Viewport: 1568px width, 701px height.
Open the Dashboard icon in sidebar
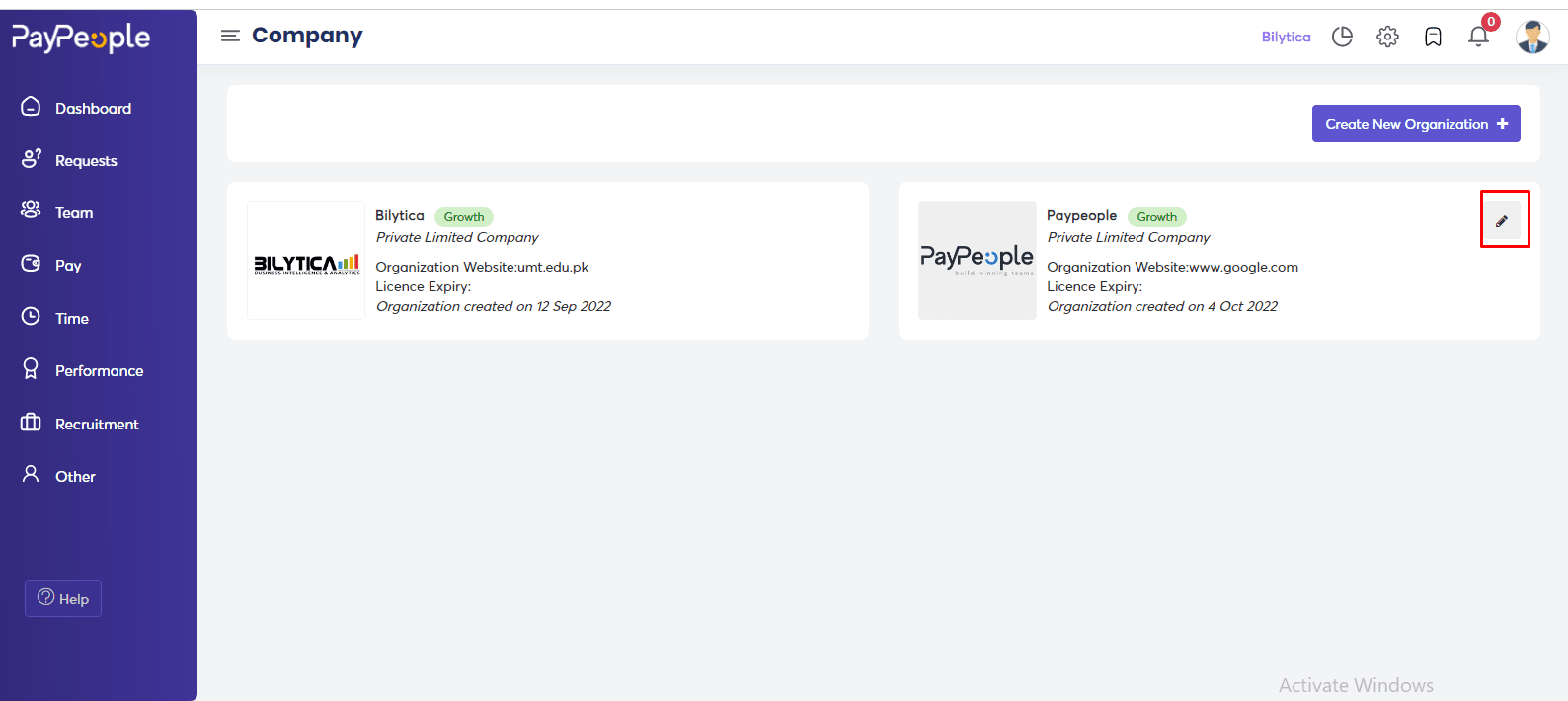pos(31,107)
